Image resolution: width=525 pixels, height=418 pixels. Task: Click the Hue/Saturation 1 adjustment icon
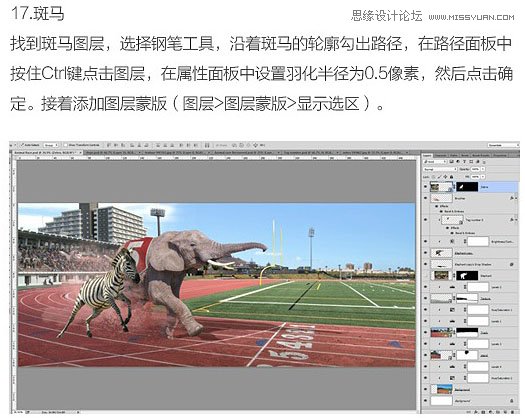pos(452,310)
